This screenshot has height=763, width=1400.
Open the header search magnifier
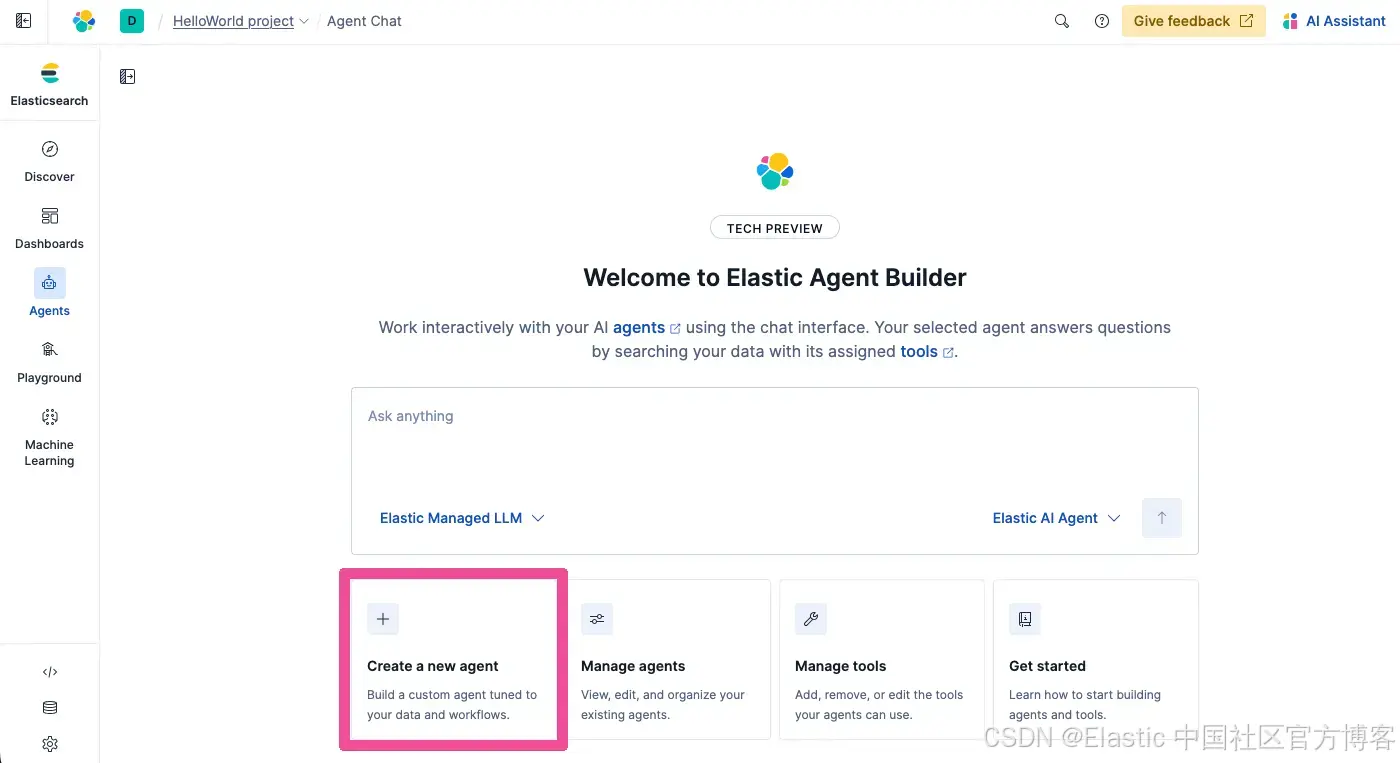click(1062, 21)
